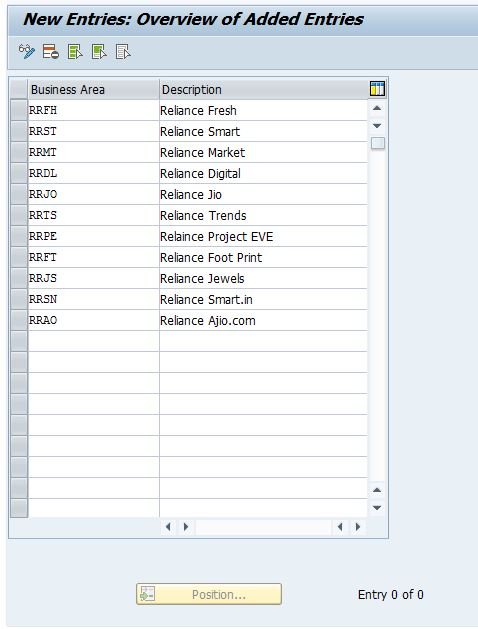Click the Delete entry icon
The height and width of the screenshot is (629, 478).
coord(51,52)
